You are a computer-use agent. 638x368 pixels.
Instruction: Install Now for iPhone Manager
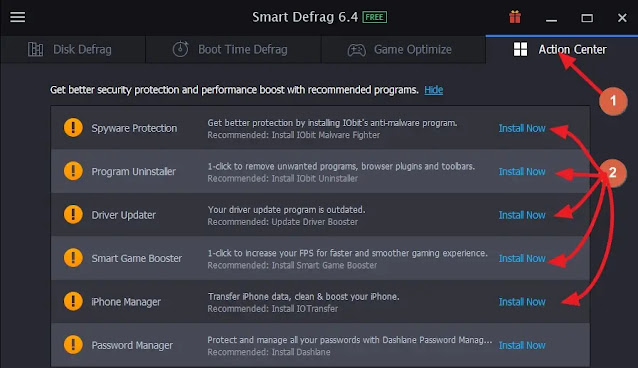[522, 302]
